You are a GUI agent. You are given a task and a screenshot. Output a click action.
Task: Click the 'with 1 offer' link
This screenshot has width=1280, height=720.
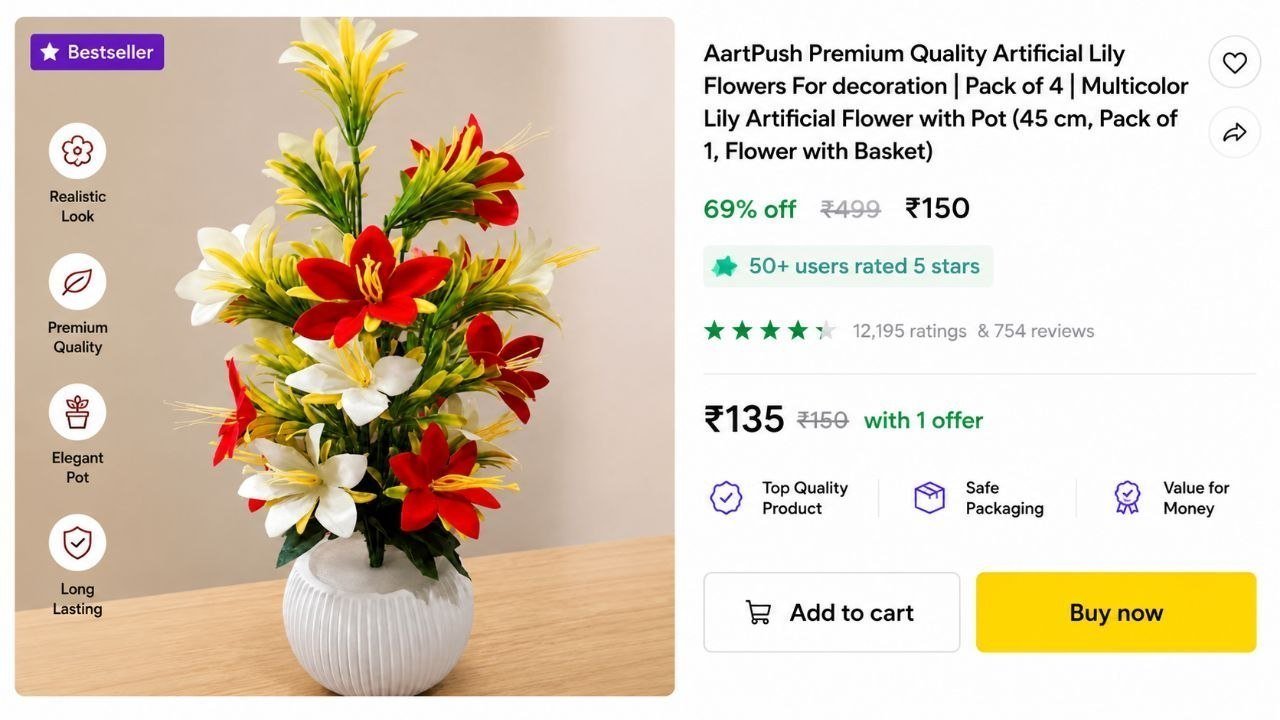click(923, 420)
